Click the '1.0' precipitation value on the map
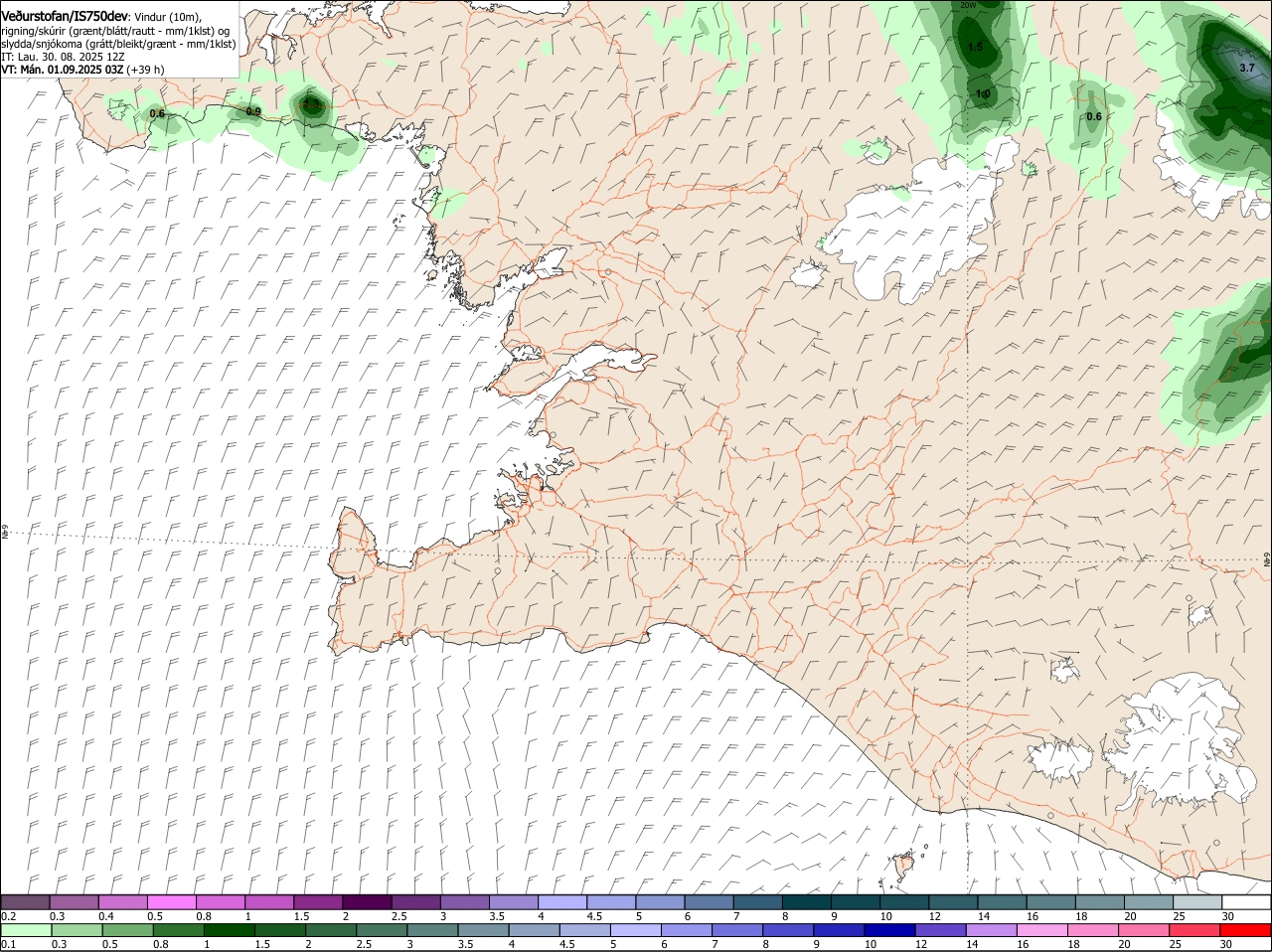The width and height of the screenshot is (1272, 952). tap(983, 94)
